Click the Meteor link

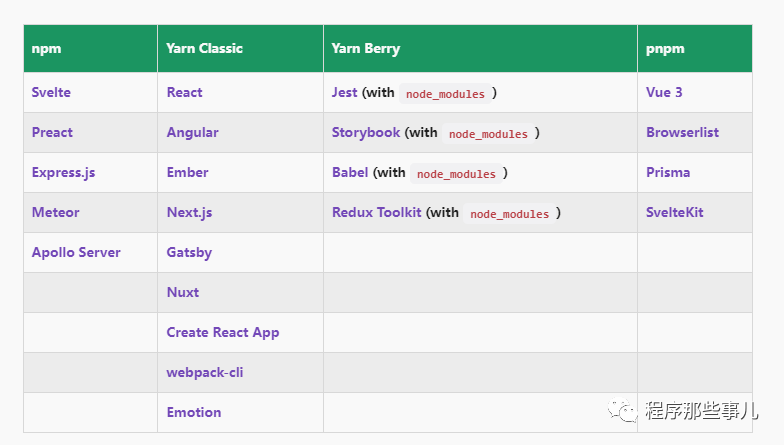tap(56, 212)
